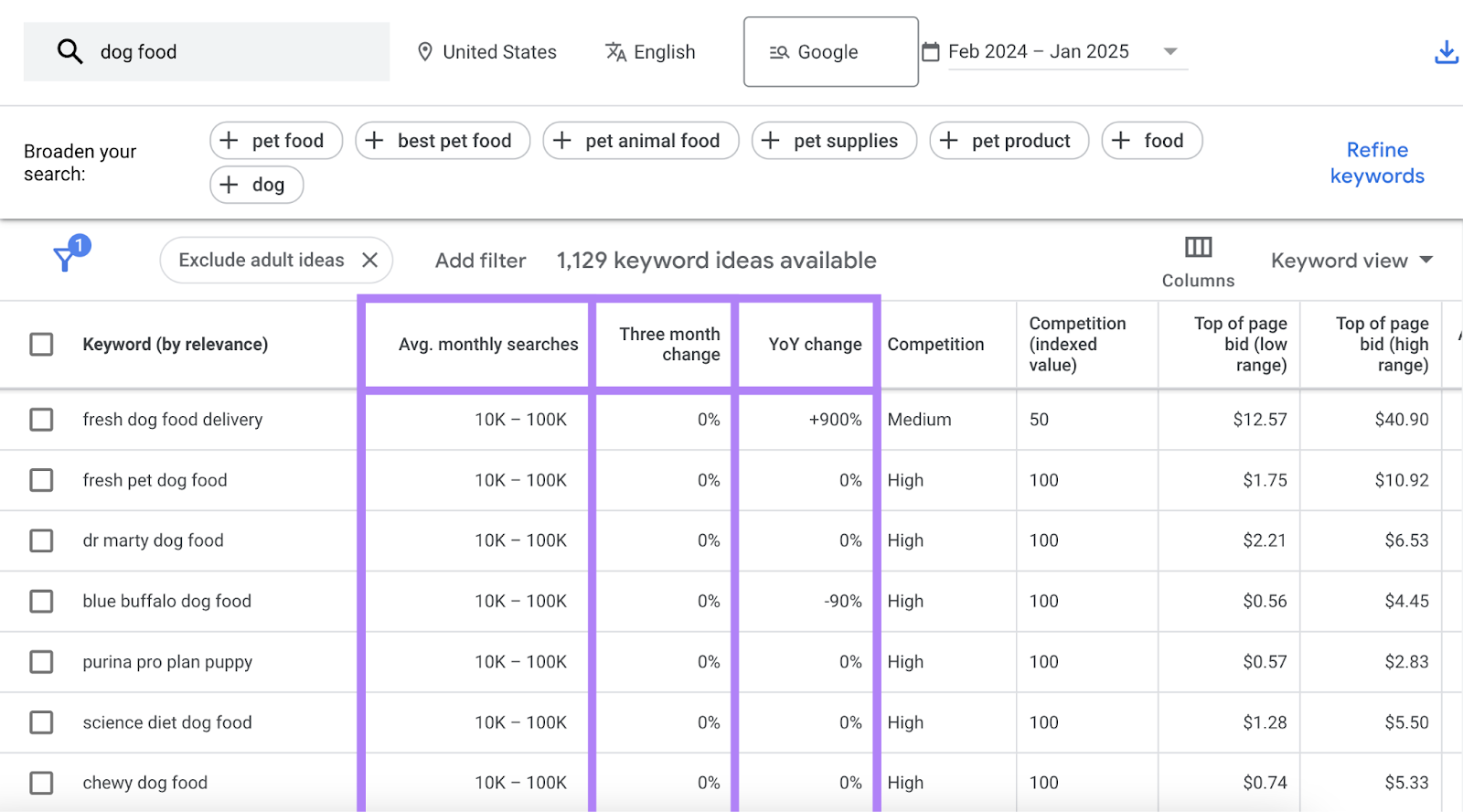The height and width of the screenshot is (812, 1463).
Task: Click the +900% YoY change value
Action: tap(835, 420)
